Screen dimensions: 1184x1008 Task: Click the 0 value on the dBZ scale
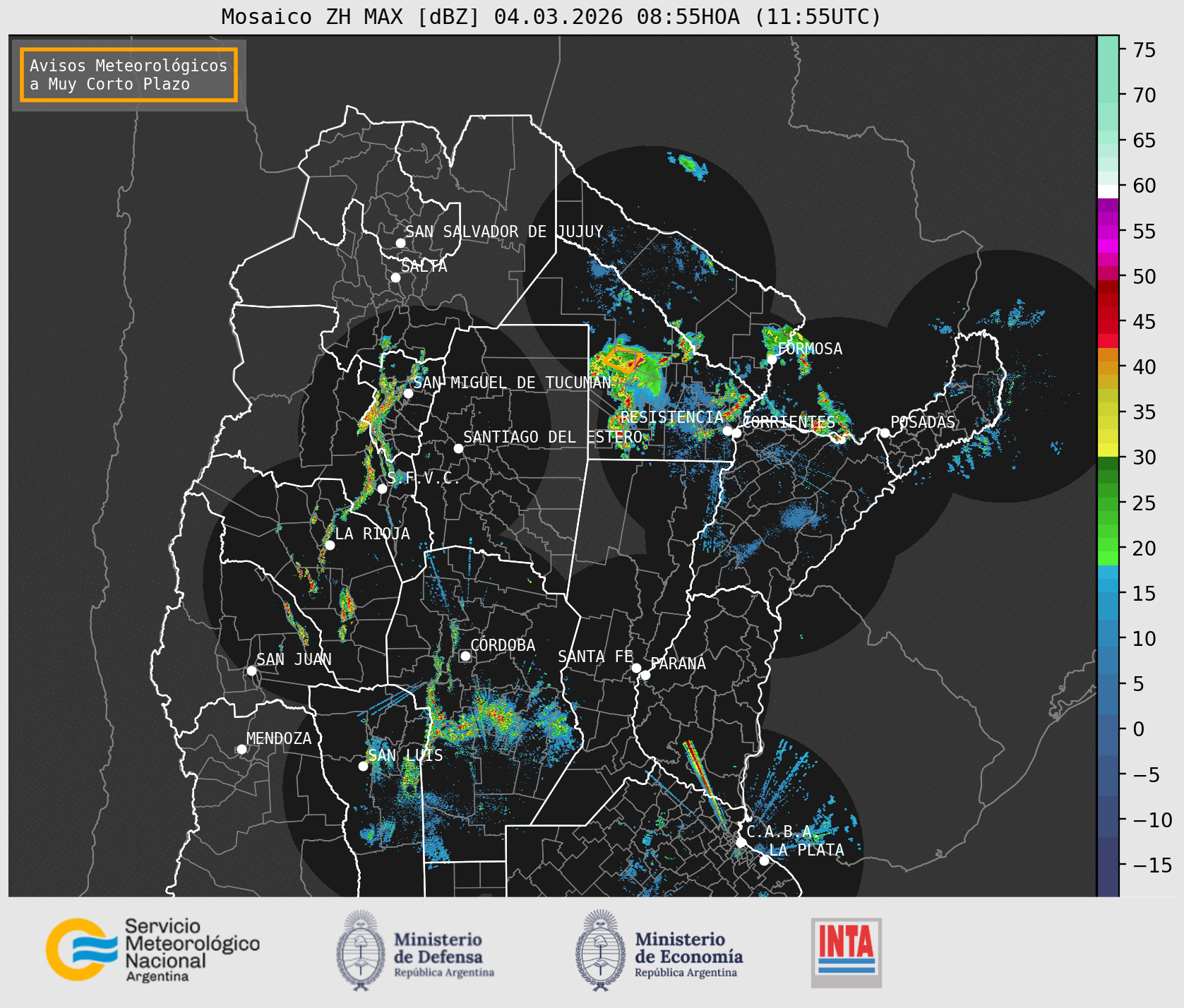(1138, 729)
